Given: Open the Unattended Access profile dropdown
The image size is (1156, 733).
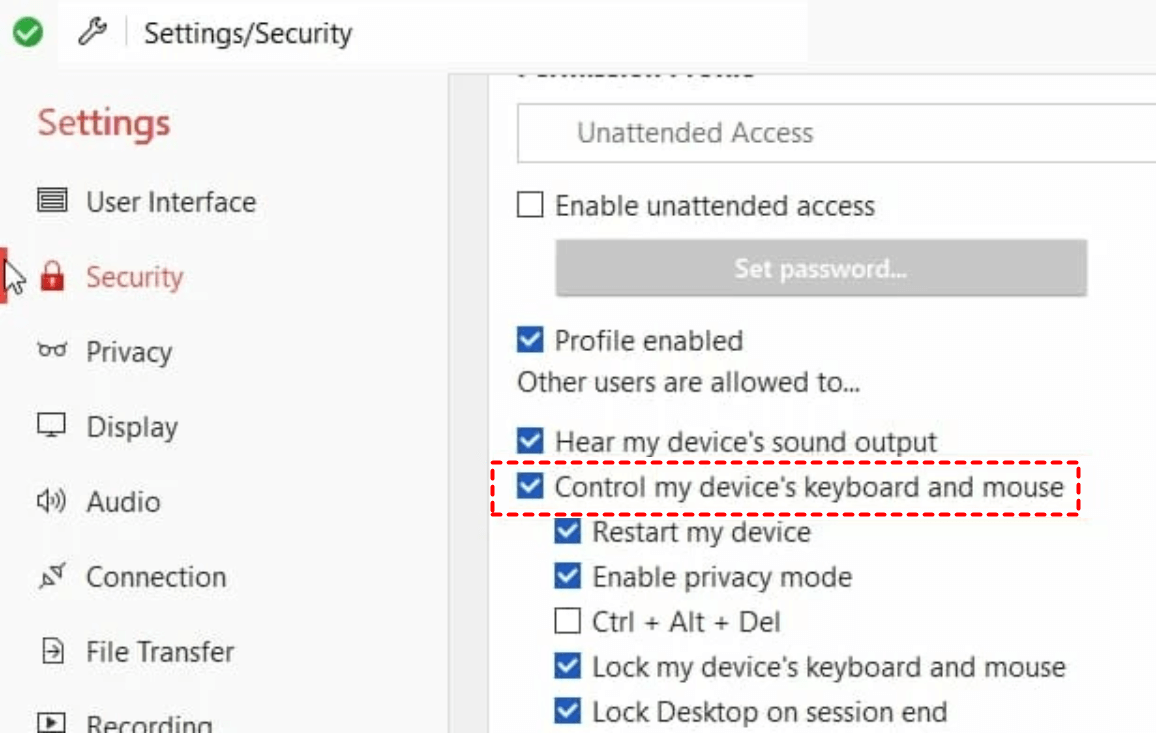Looking at the screenshot, I should 836,133.
